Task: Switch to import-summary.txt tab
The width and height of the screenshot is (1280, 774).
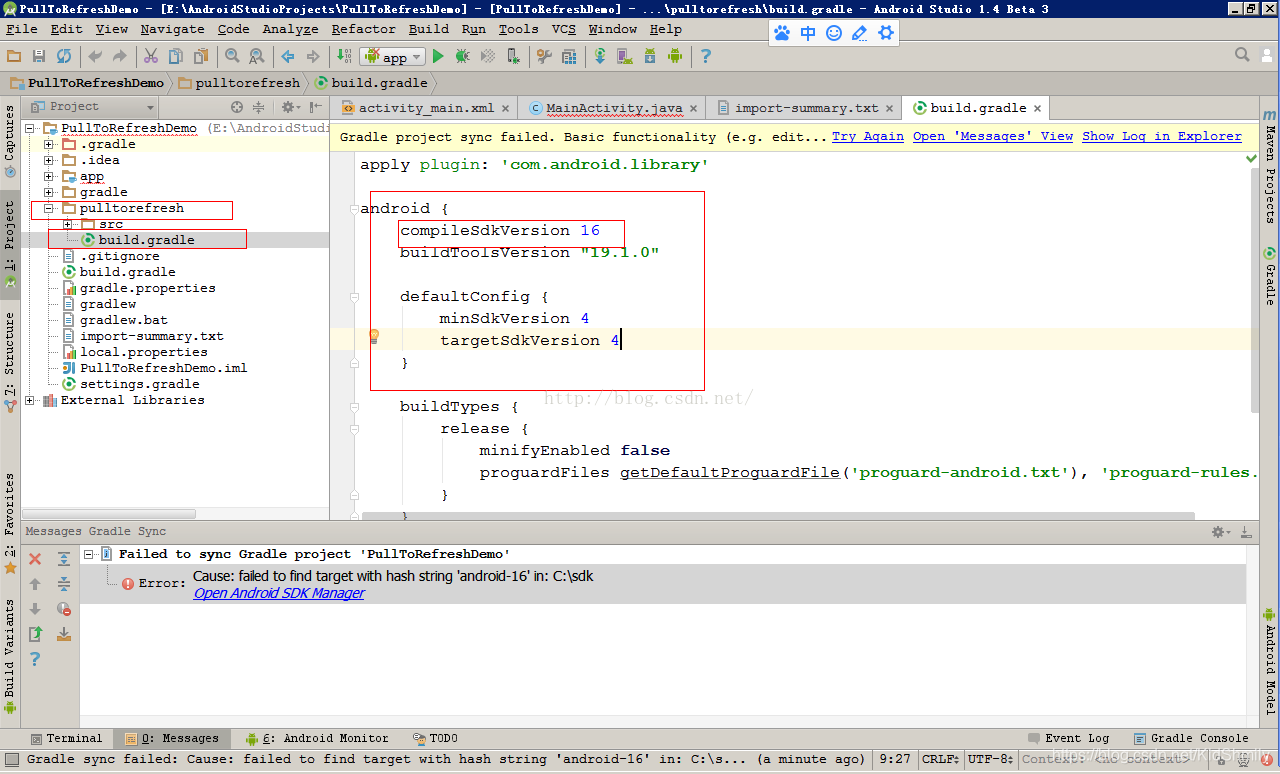Action: pyautogui.click(x=806, y=108)
